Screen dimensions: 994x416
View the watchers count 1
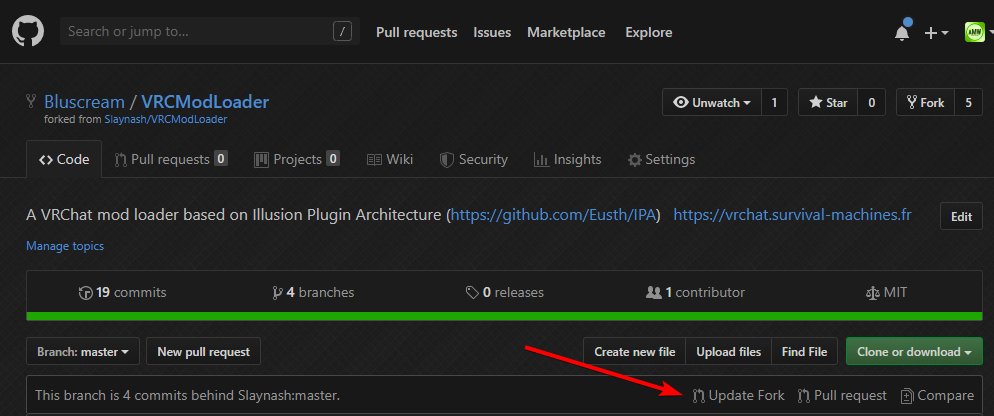[774, 102]
